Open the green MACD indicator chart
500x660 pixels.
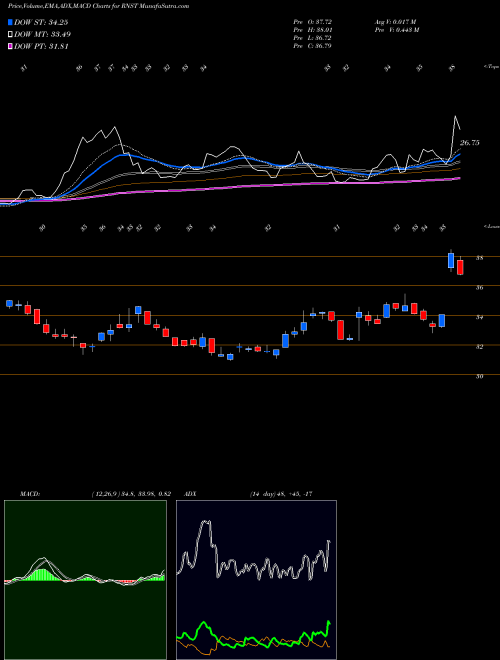(85, 580)
